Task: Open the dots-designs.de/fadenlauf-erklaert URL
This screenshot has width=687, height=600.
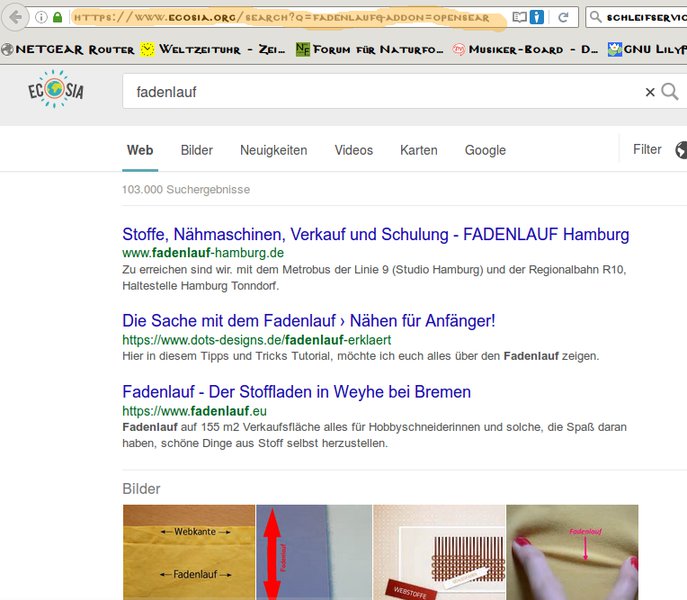Action: 256,340
